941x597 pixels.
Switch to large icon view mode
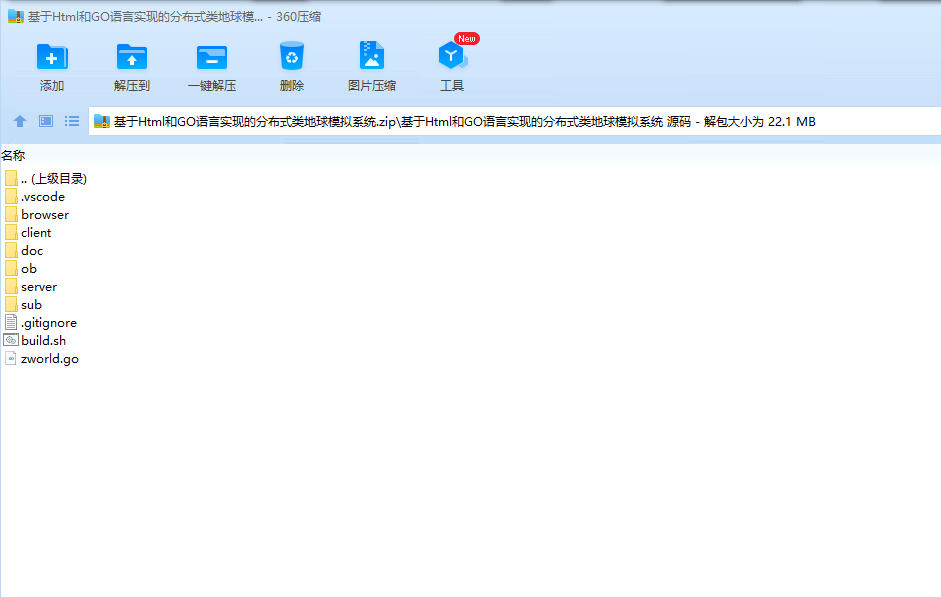(x=46, y=121)
